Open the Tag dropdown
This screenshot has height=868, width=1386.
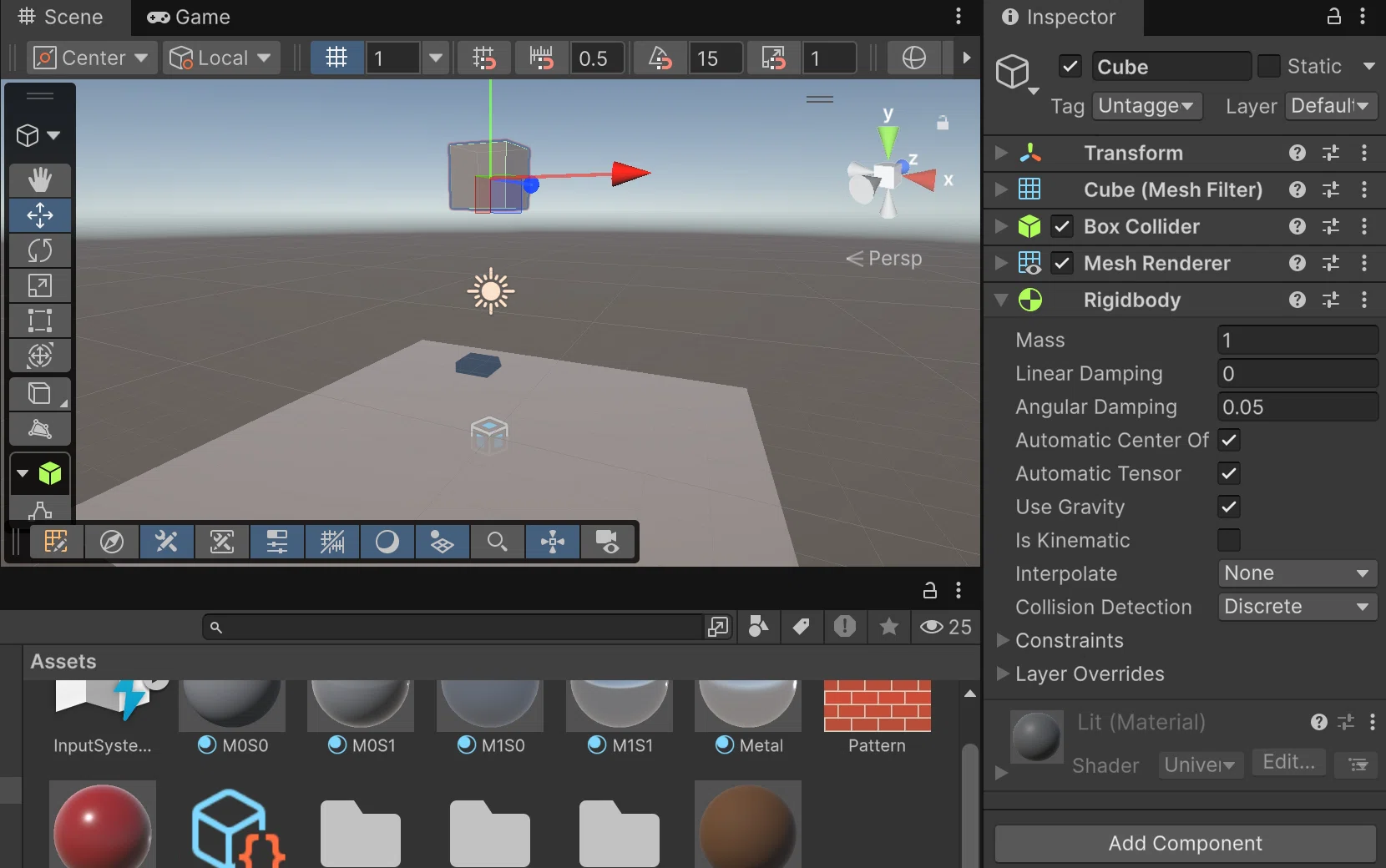click(x=1146, y=106)
